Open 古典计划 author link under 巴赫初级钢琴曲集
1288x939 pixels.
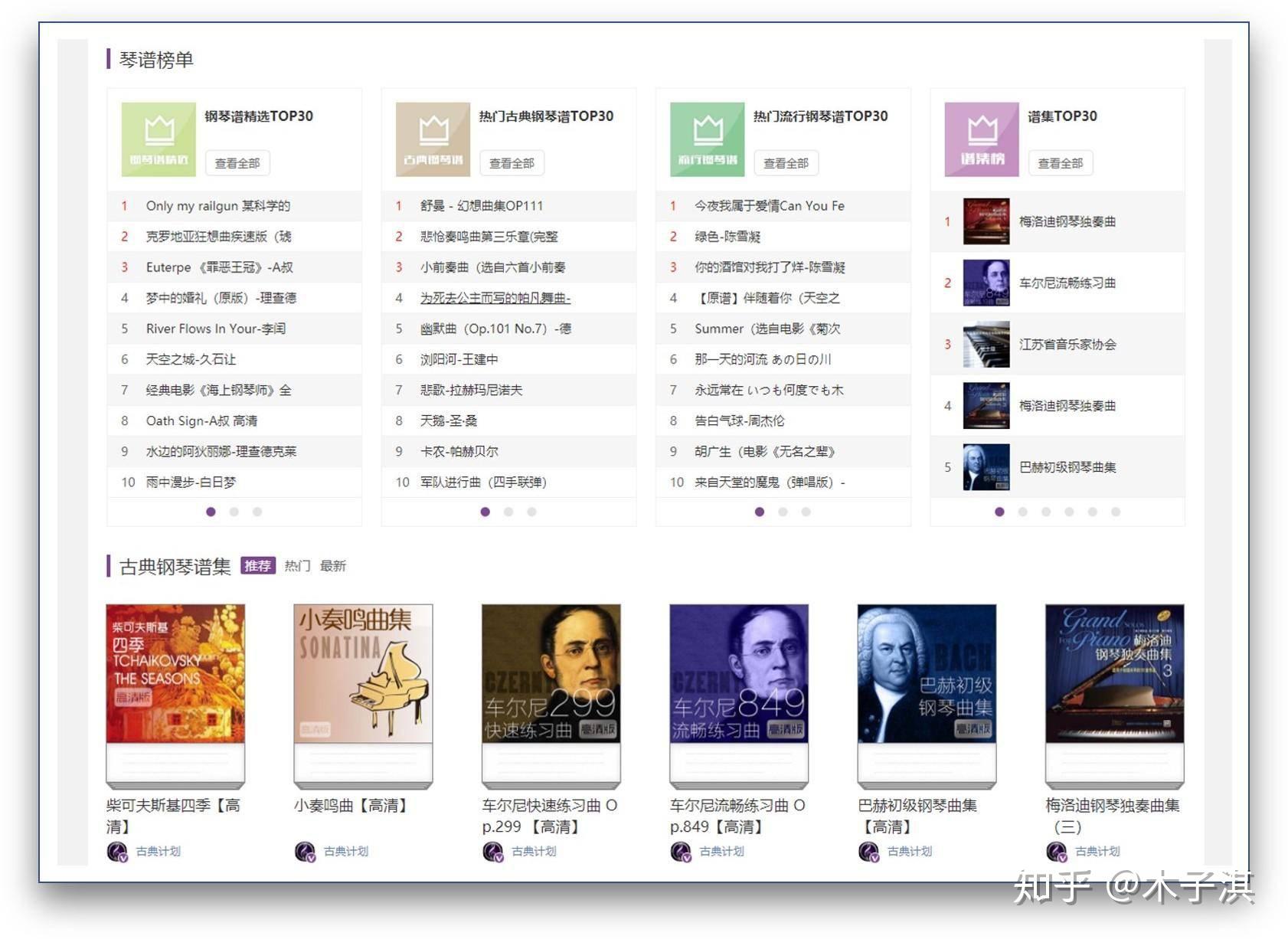click(x=910, y=851)
